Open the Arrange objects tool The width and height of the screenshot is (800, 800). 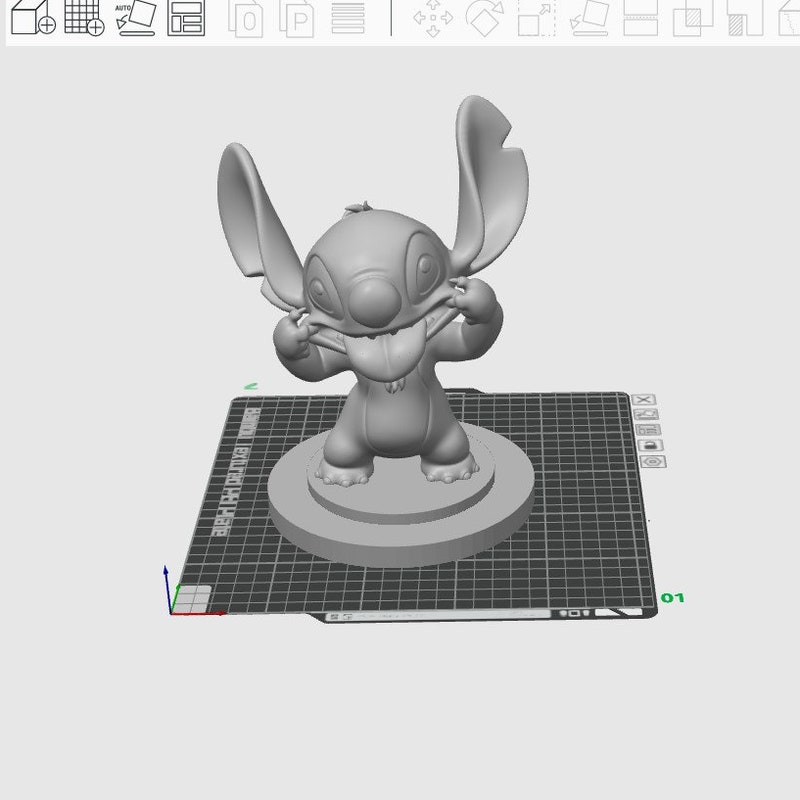pyautogui.click(x=187, y=20)
